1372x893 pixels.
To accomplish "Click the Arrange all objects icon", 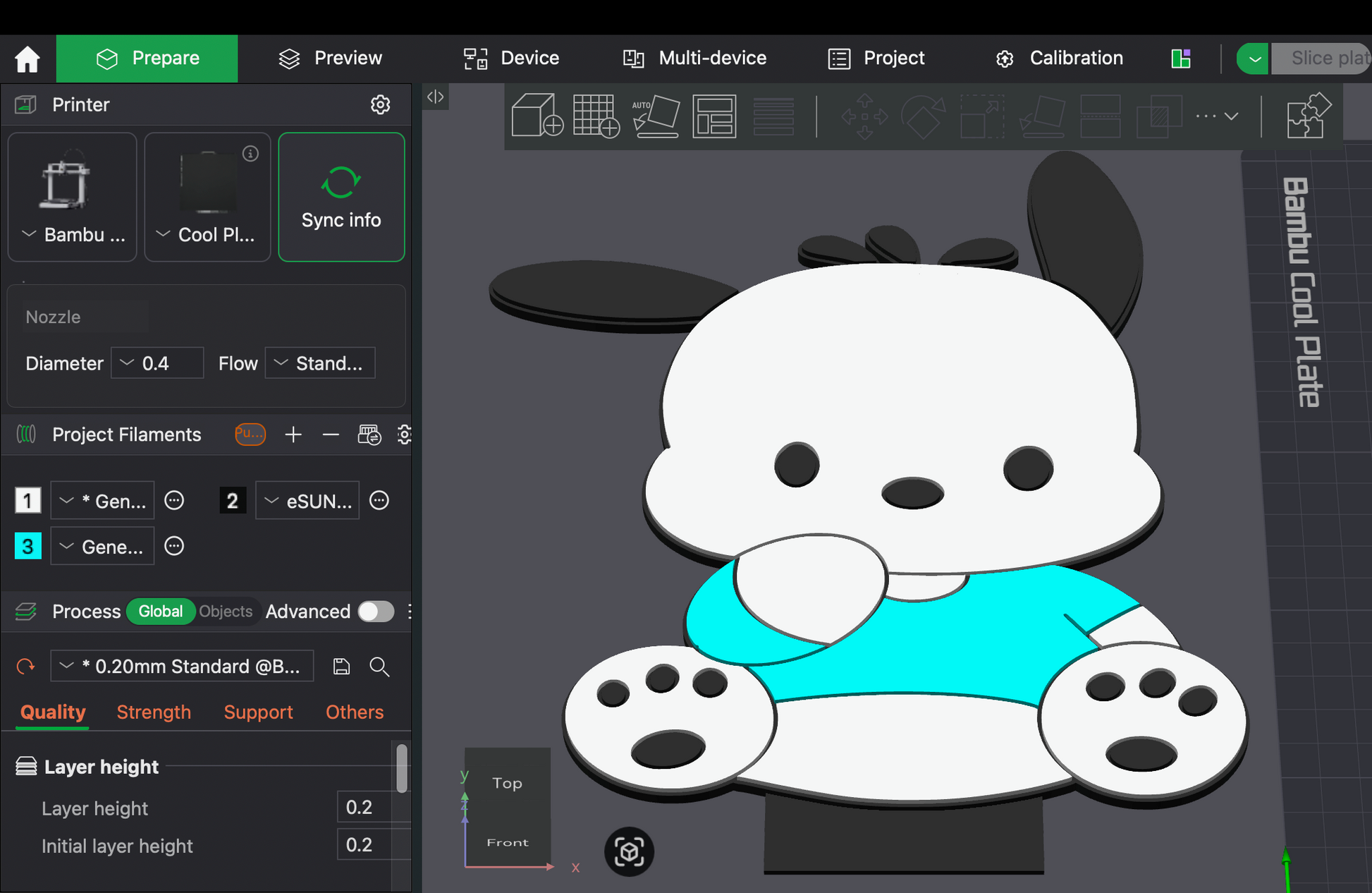I will click(714, 115).
